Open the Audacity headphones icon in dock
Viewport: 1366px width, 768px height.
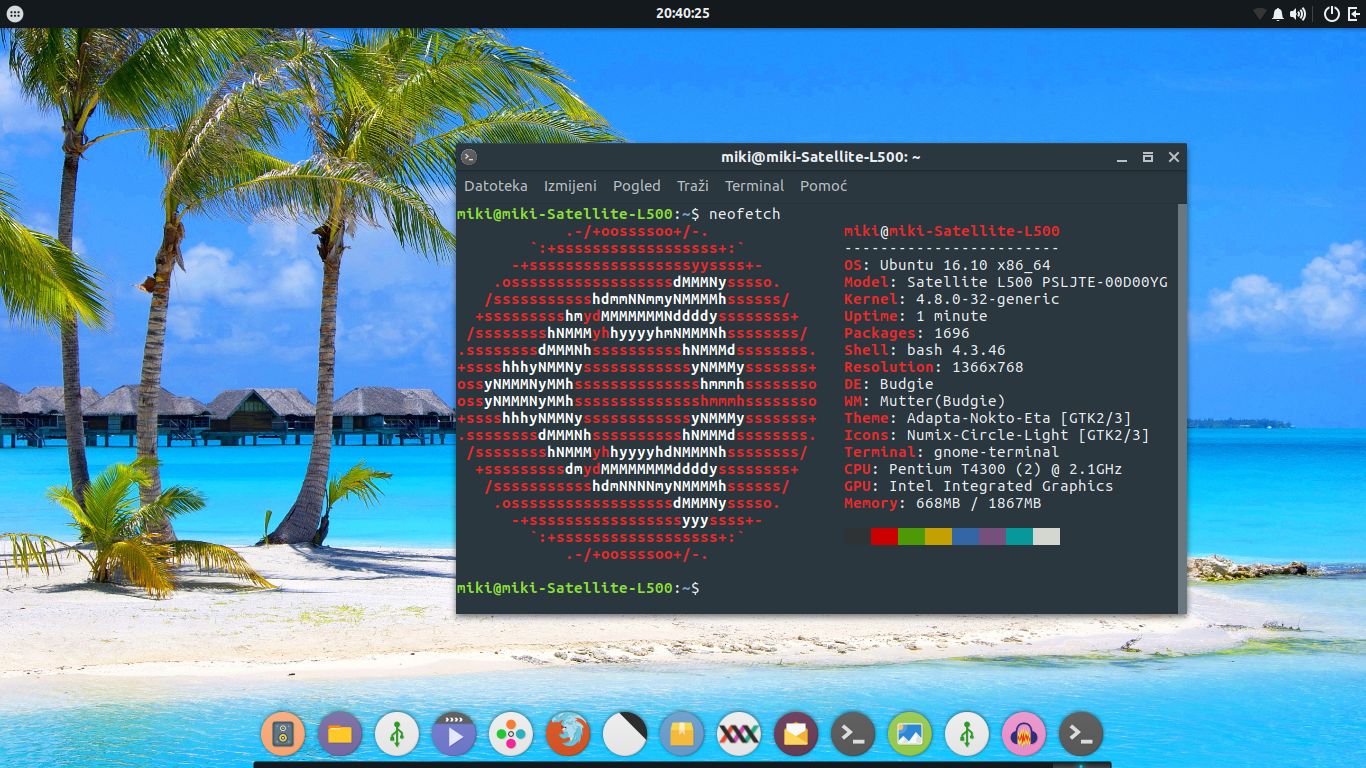tap(1023, 735)
